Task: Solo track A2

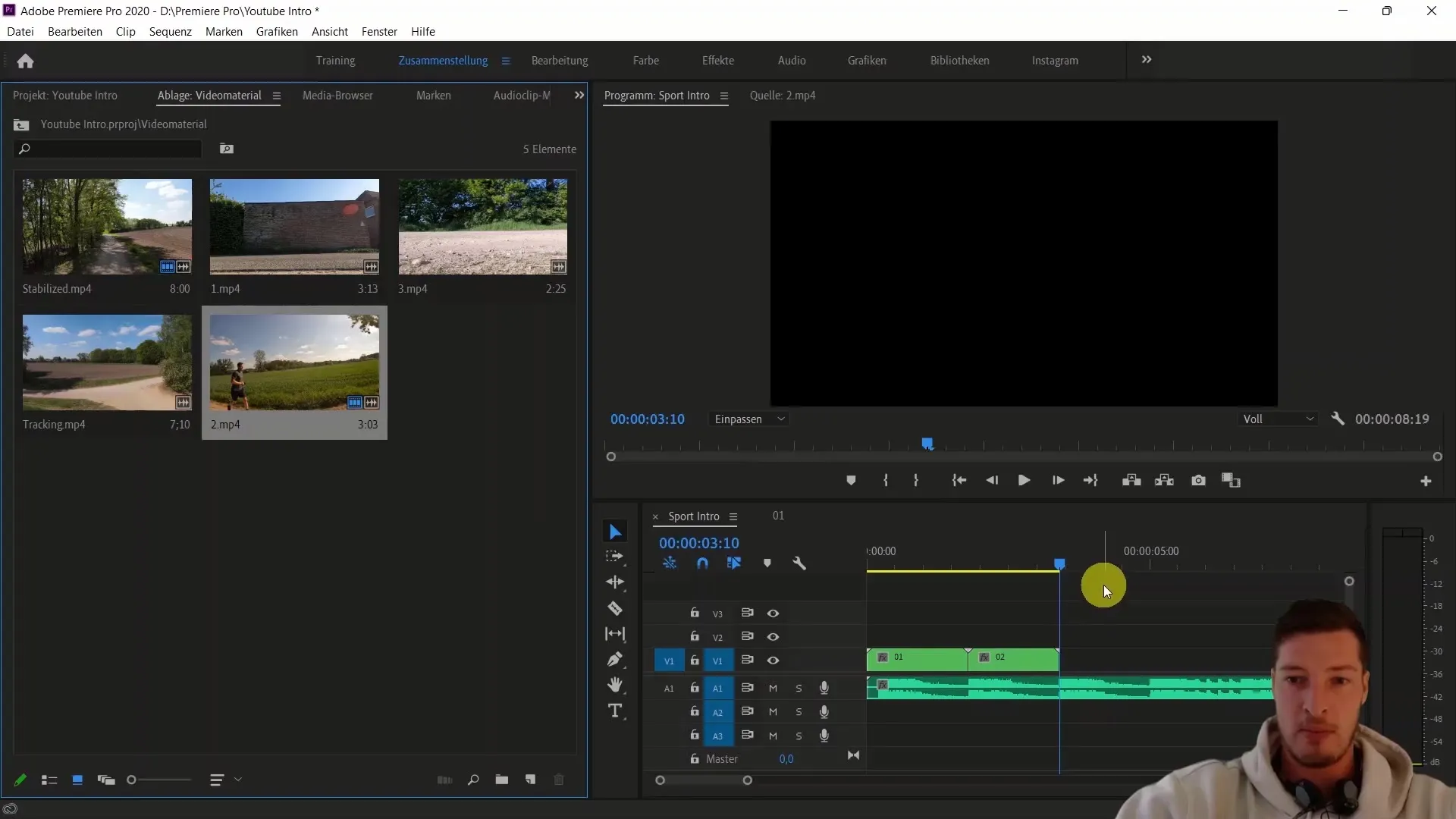Action: click(799, 712)
